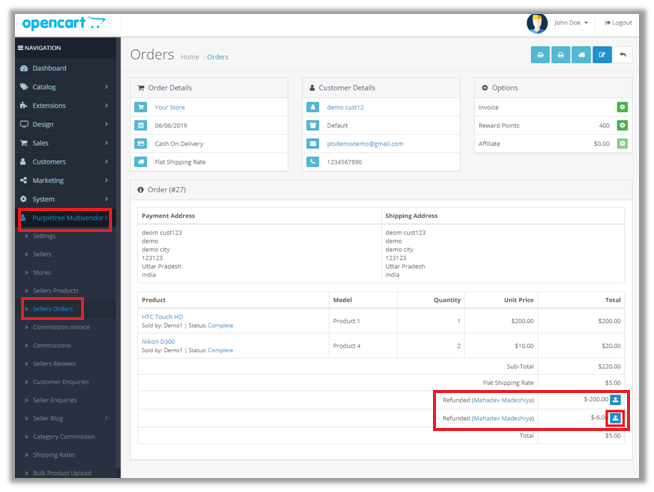
Task: Click Logout link
Action: [618, 23]
